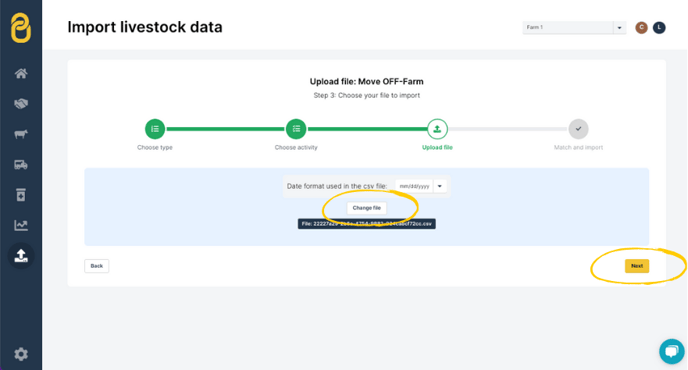Open settings gear icon
This screenshot has height=370, width=688.
click(21, 354)
